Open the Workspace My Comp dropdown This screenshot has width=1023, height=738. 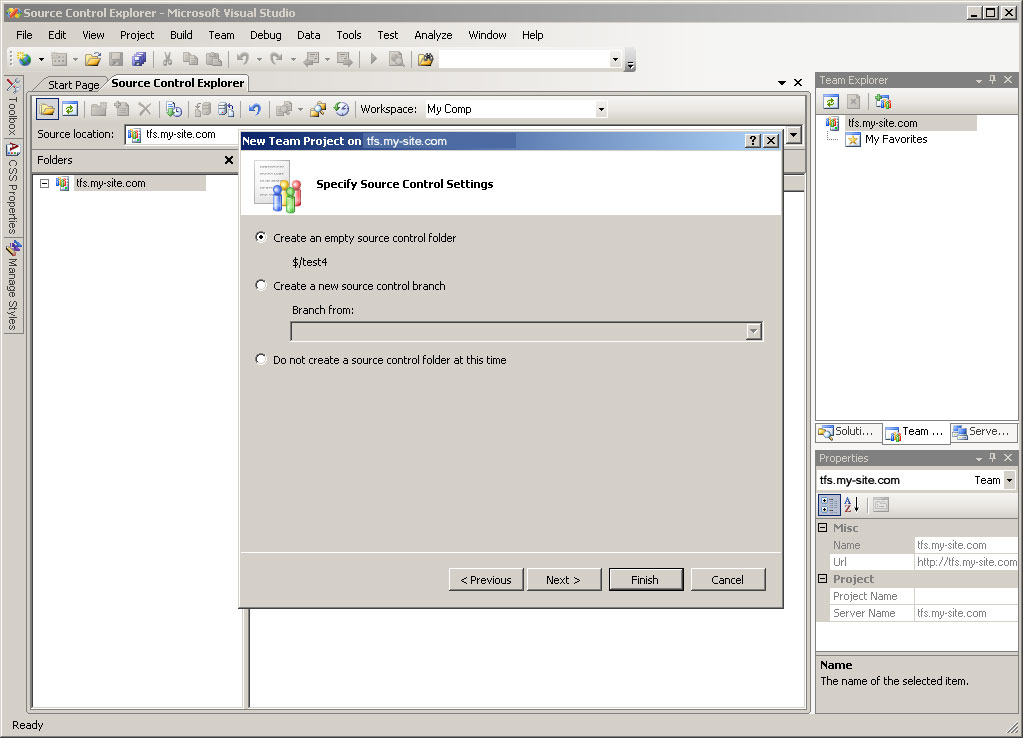[x=601, y=109]
